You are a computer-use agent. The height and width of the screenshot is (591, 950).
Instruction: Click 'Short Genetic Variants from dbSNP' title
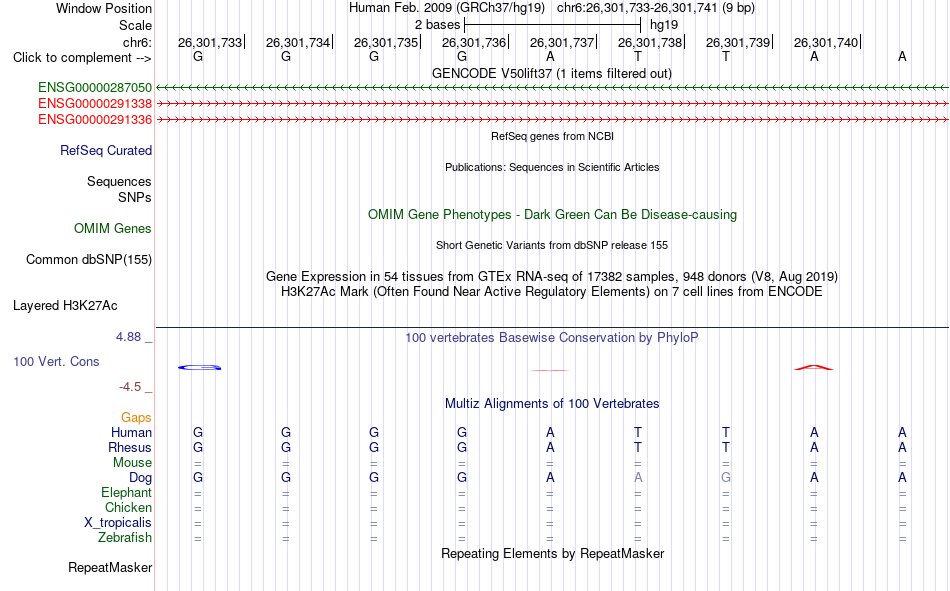pos(552,245)
